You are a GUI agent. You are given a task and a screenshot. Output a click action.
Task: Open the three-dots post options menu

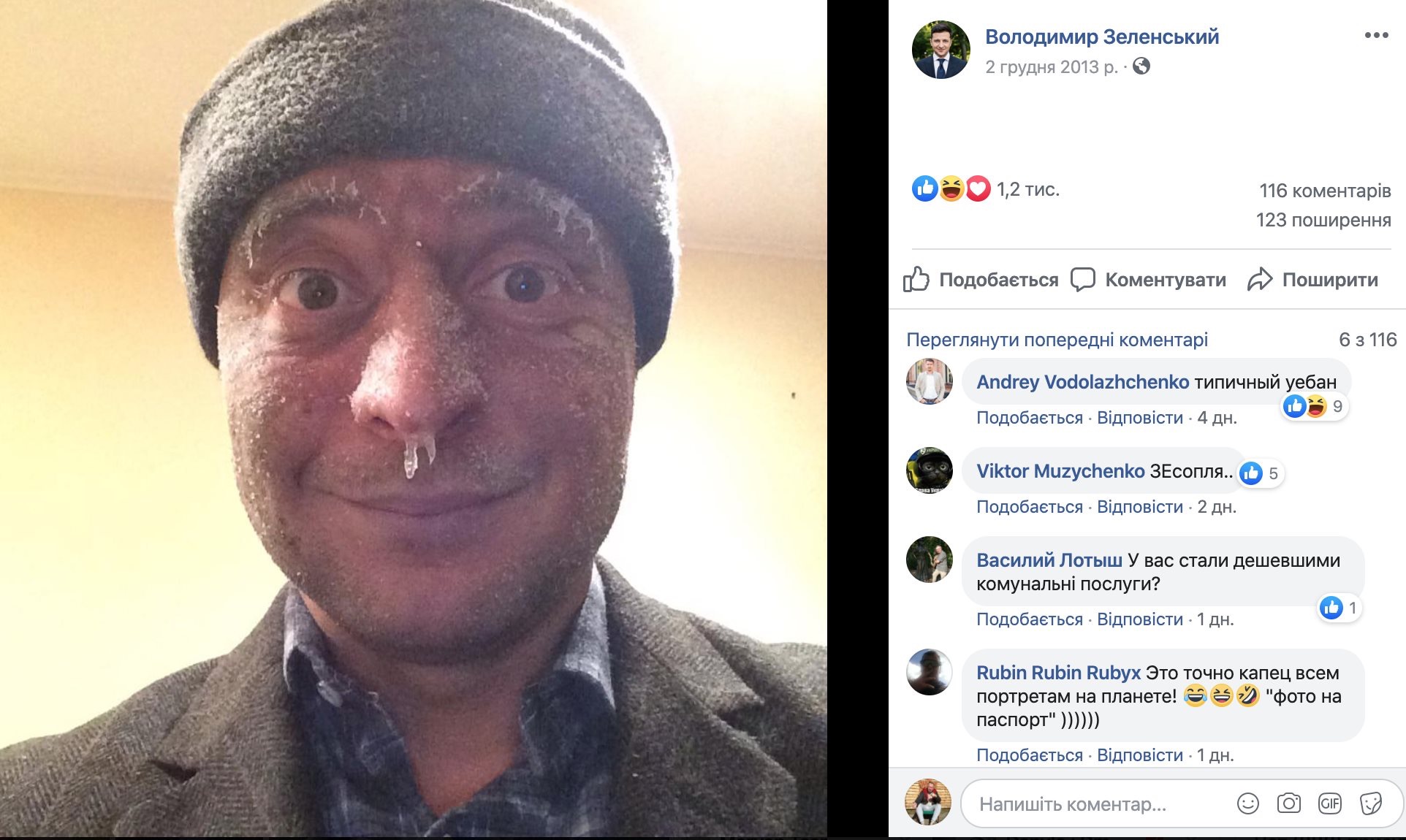1376,35
